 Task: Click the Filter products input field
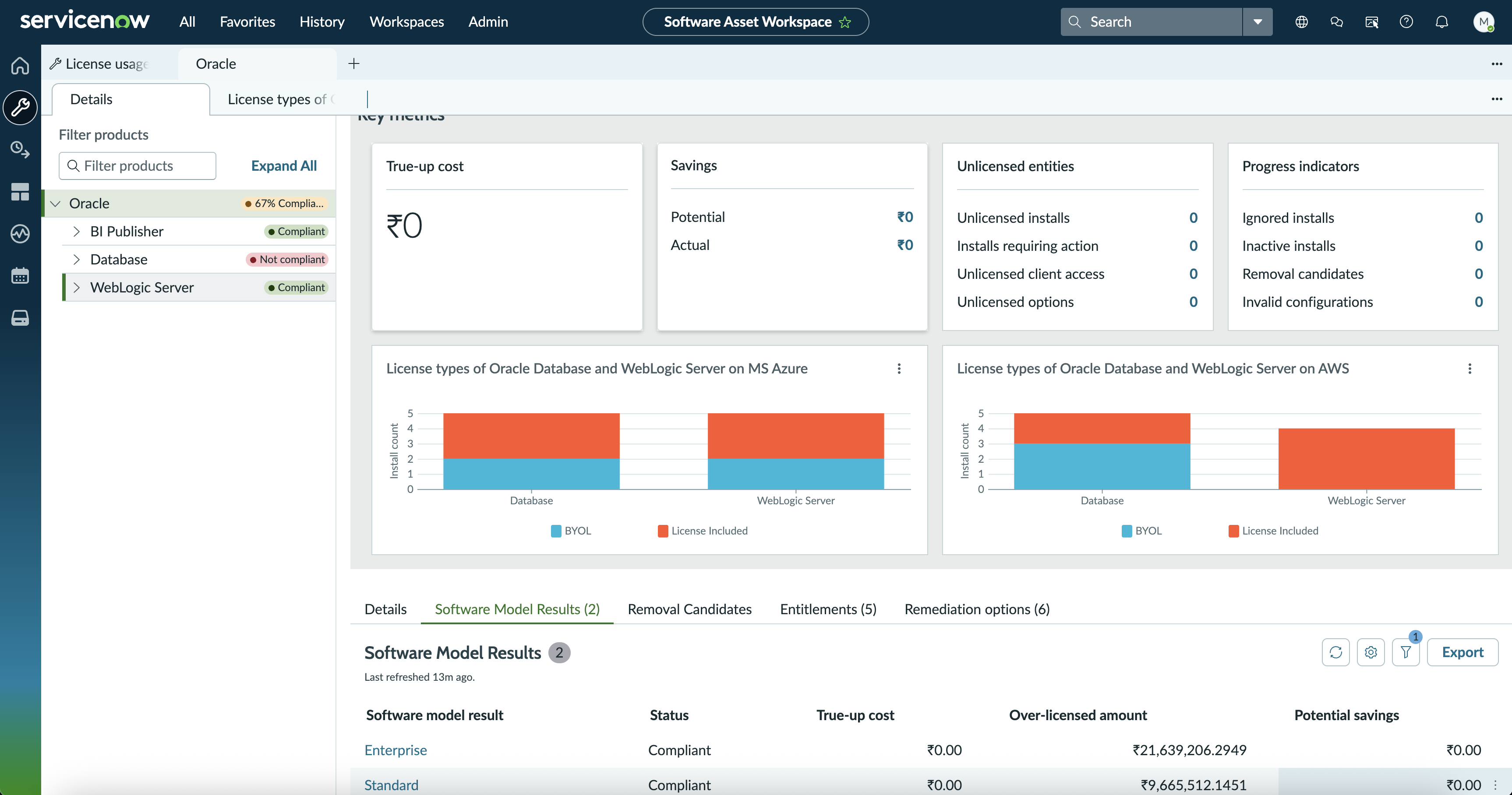tap(138, 166)
